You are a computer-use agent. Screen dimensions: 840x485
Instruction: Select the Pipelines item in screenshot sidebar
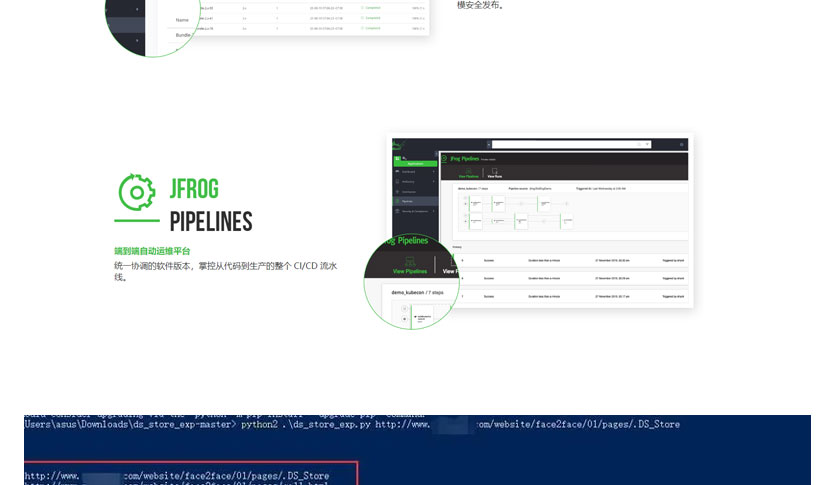[415, 201]
